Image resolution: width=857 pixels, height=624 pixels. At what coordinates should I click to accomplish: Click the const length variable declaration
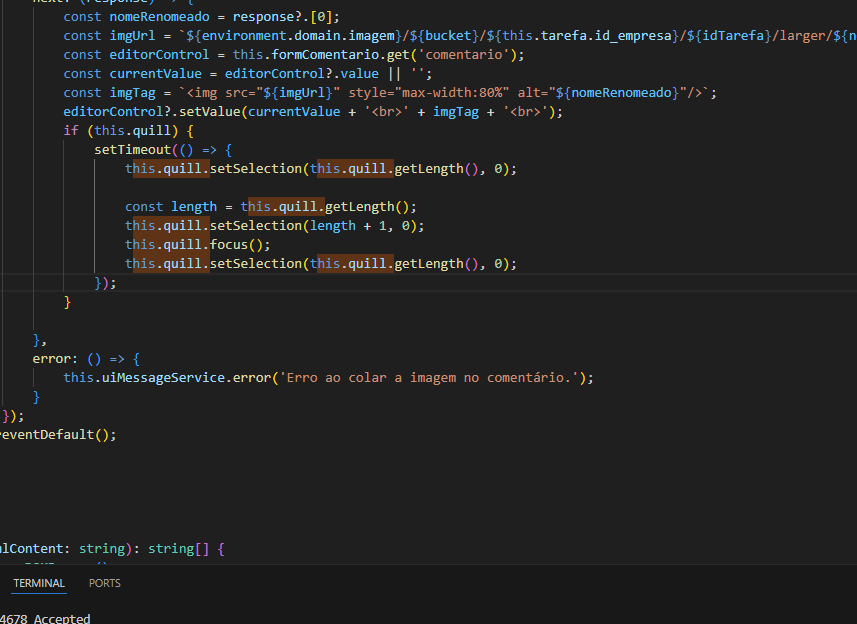tap(193, 207)
